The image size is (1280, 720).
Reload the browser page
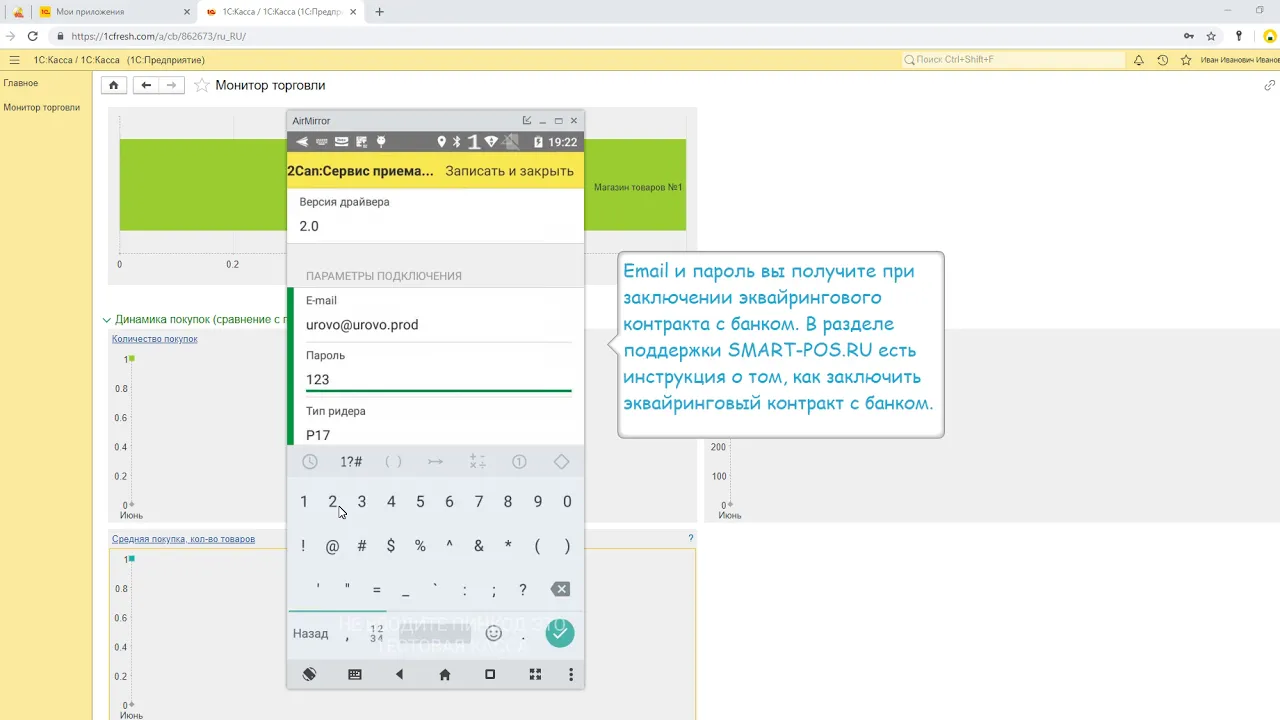coord(33,36)
